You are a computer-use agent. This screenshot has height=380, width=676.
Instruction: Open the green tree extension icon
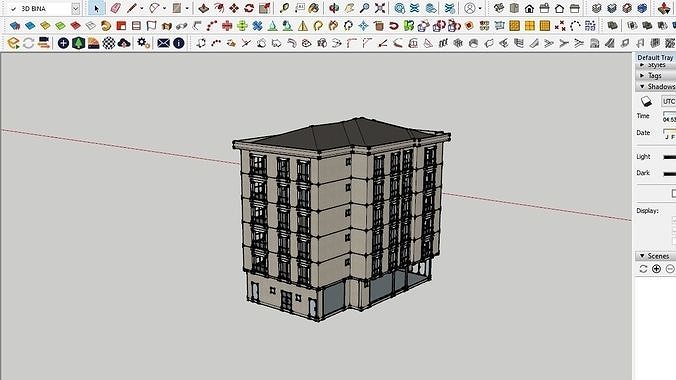78,43
